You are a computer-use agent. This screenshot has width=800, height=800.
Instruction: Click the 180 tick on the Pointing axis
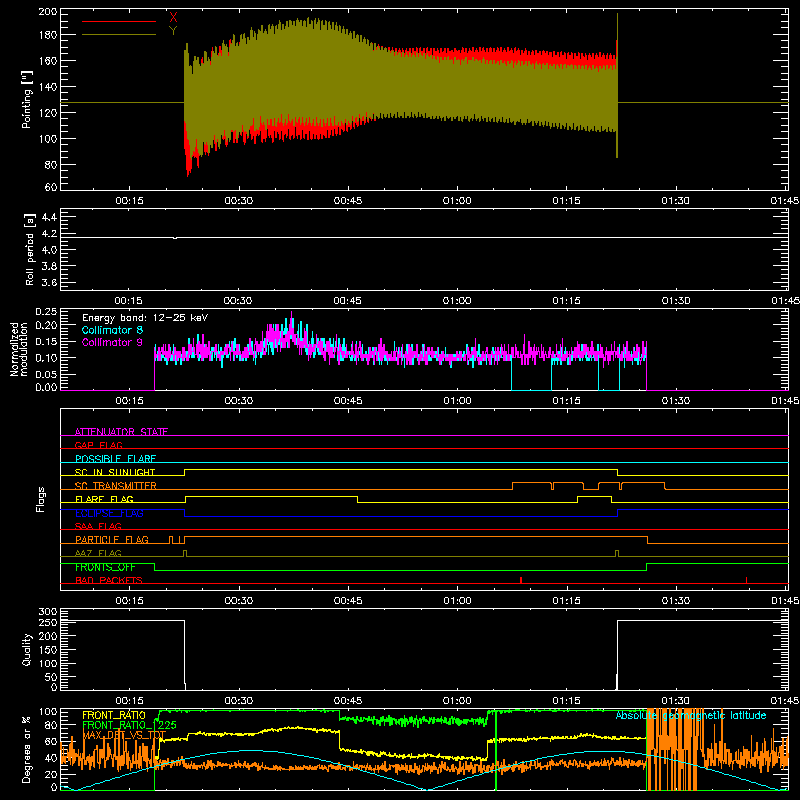pos(47,35)
